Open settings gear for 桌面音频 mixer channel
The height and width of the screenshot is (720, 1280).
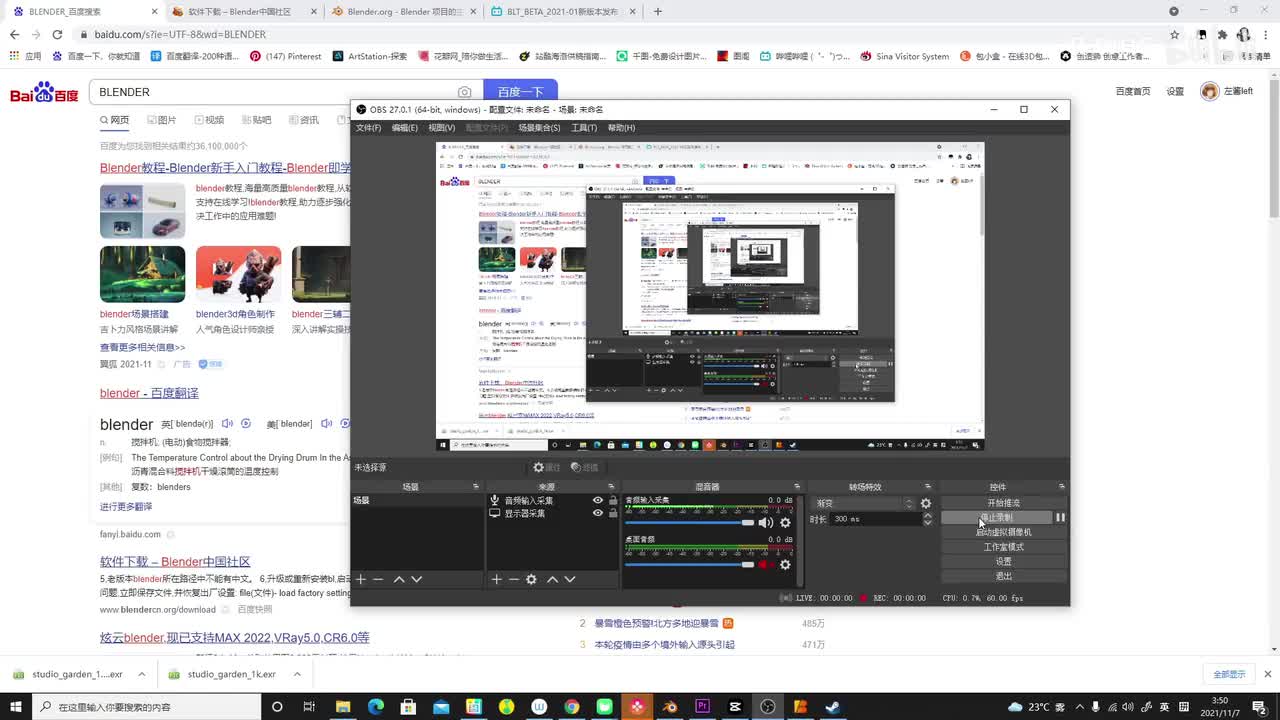coord(785,564)
